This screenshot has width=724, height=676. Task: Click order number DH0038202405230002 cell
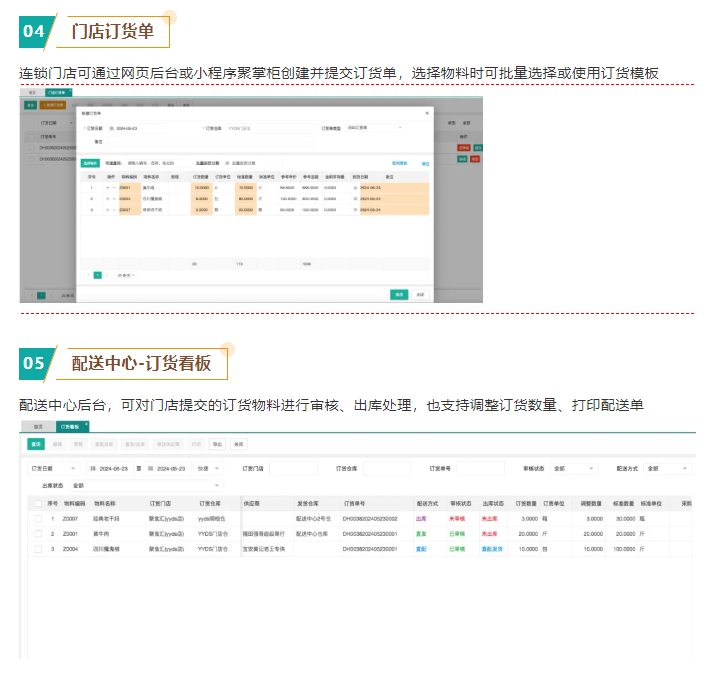tap(370, 519)
